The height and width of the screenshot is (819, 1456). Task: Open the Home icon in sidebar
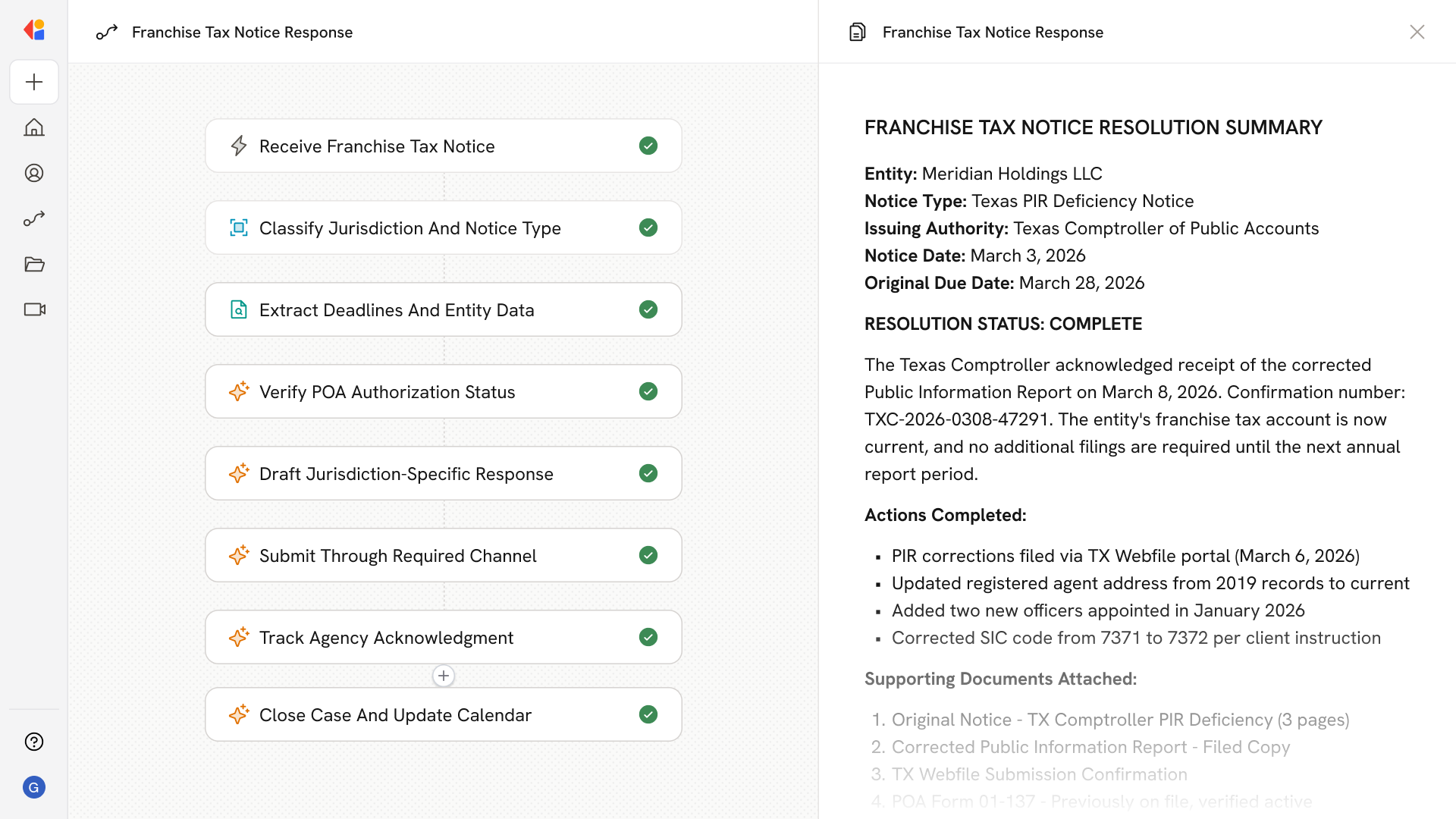[34, 127]
